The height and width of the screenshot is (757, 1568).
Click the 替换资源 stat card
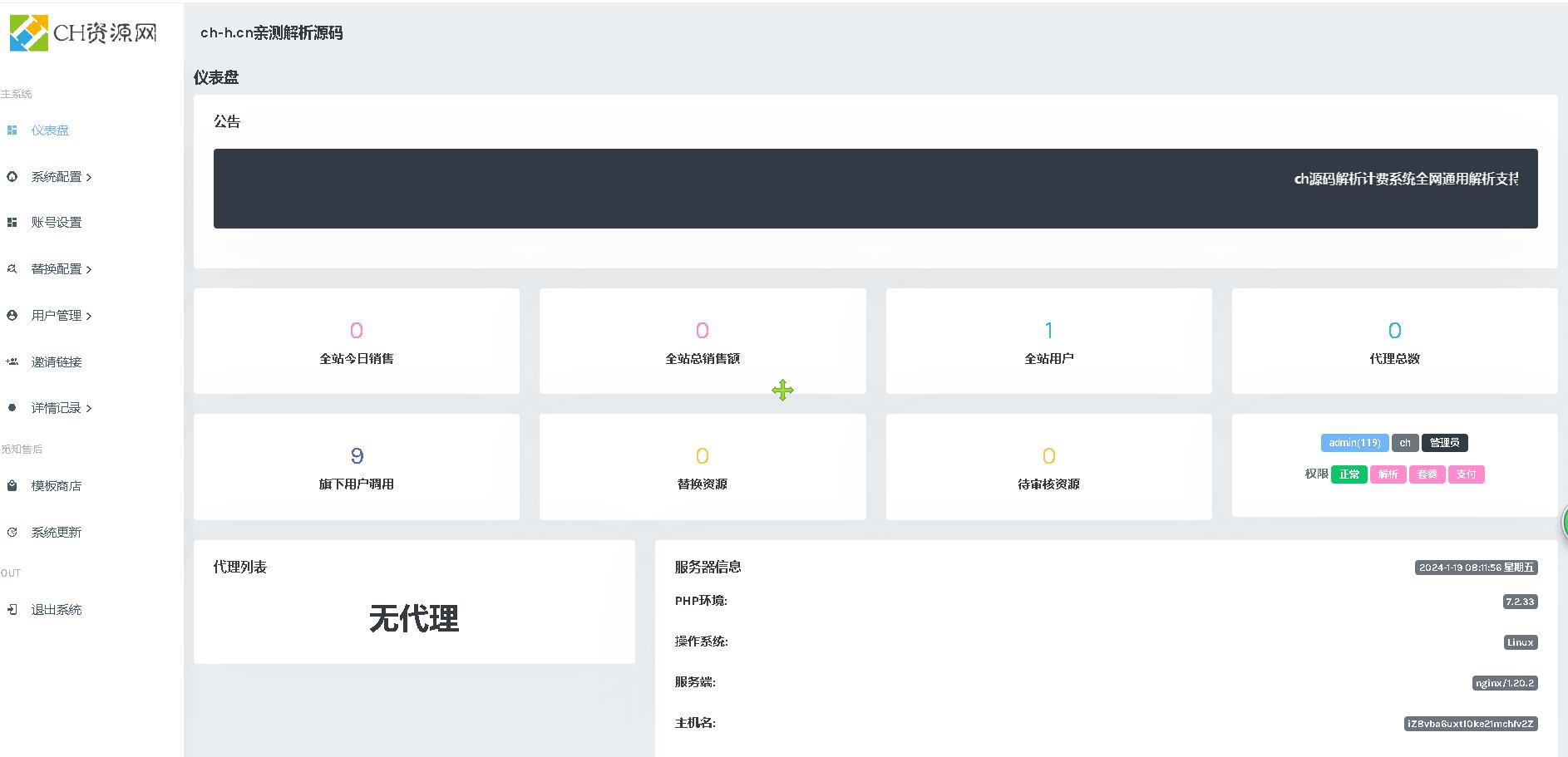pyautogui.click(x=703, y=467)
